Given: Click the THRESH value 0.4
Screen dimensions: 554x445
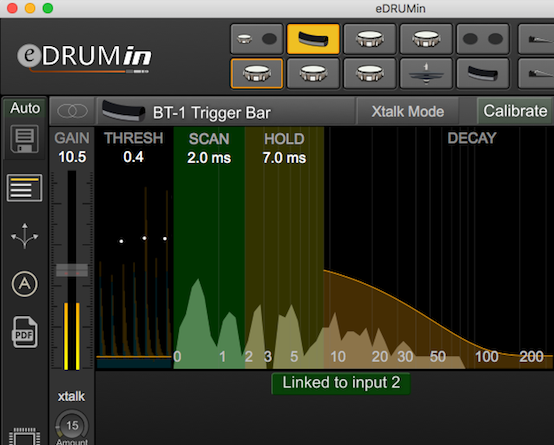Looking at the screenshot, I should [134, 157].
